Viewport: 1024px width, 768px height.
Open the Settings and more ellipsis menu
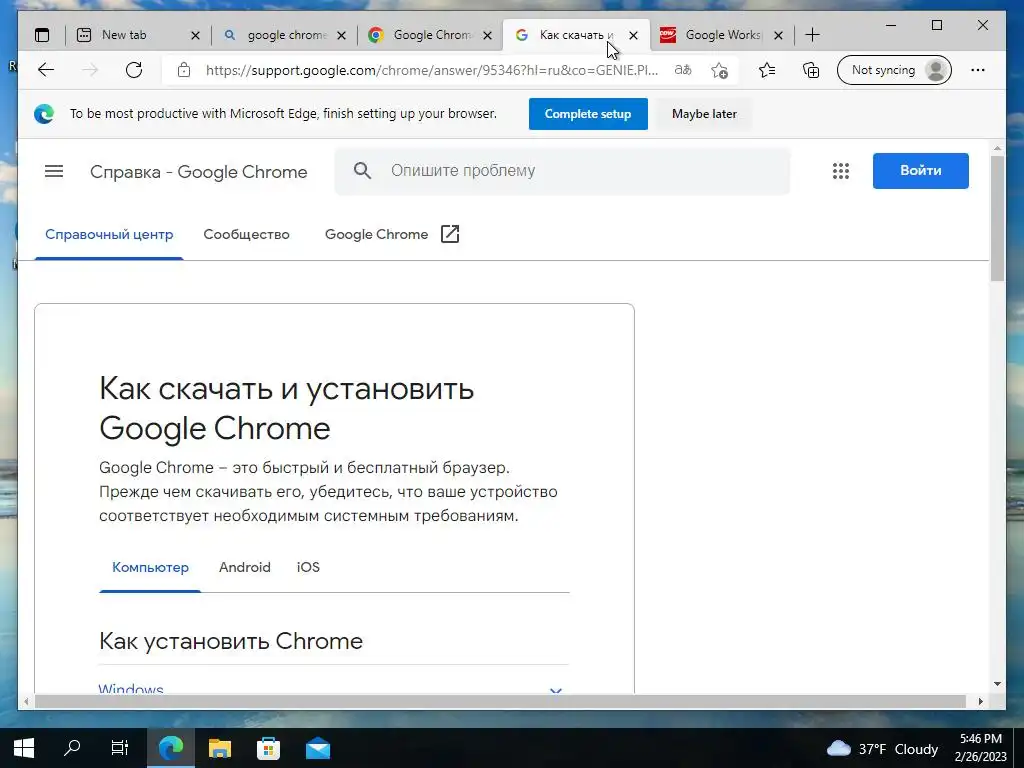point(978,70)
